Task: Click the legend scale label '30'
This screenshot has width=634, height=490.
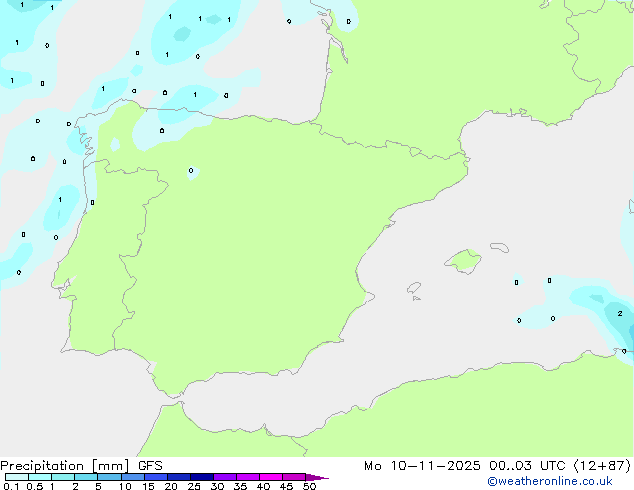Action: (217, 486)
